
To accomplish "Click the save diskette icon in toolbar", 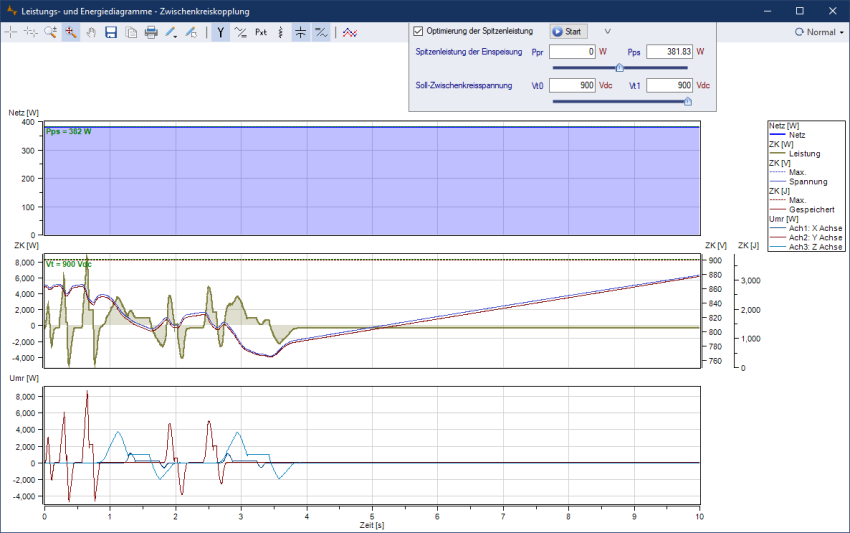I will pyautogui.click(x=111, y=32).
